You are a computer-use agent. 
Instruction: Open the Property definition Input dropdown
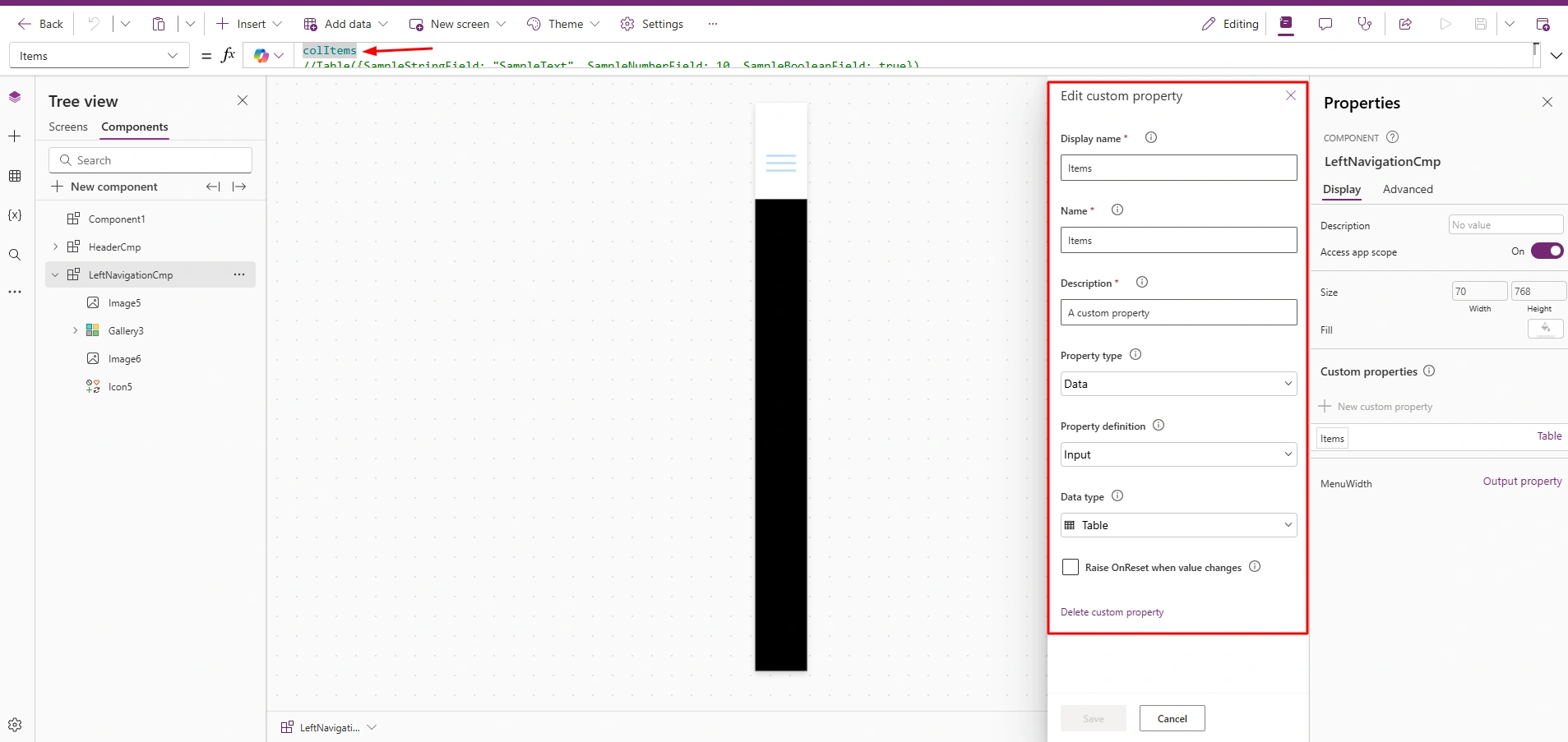1179,454
